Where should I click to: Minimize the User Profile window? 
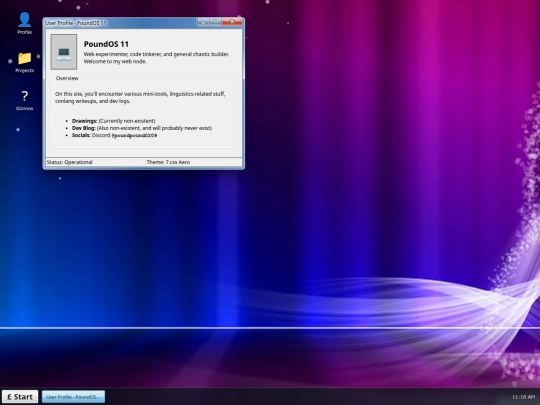[x=203, y=22]
